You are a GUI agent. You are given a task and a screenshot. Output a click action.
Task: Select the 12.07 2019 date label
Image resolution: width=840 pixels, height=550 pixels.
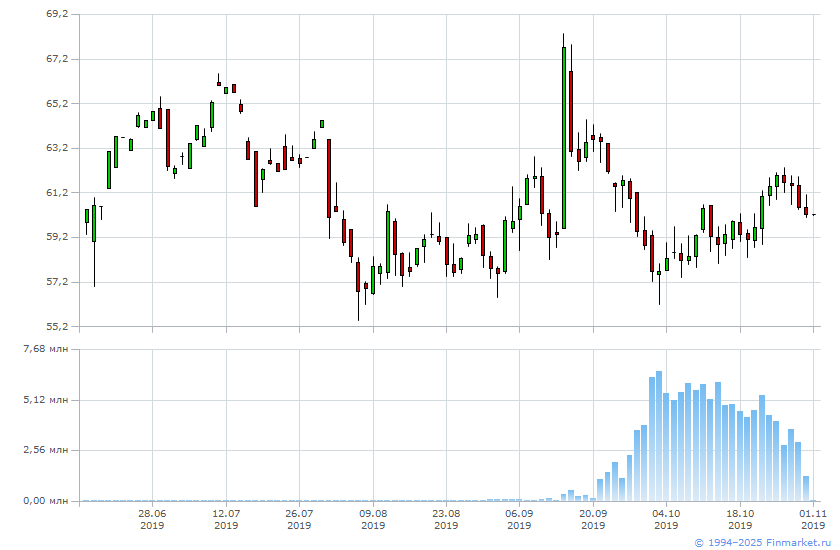click(x=226, y=519)
